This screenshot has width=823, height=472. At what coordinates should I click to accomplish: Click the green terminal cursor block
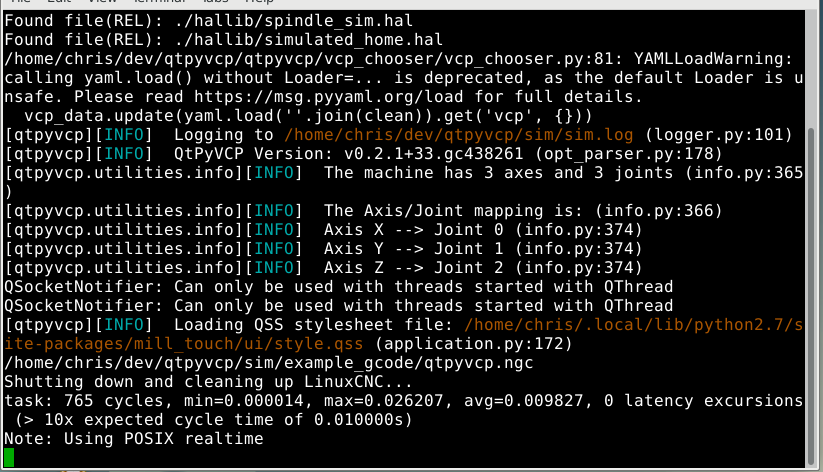[x=9, y=457]
